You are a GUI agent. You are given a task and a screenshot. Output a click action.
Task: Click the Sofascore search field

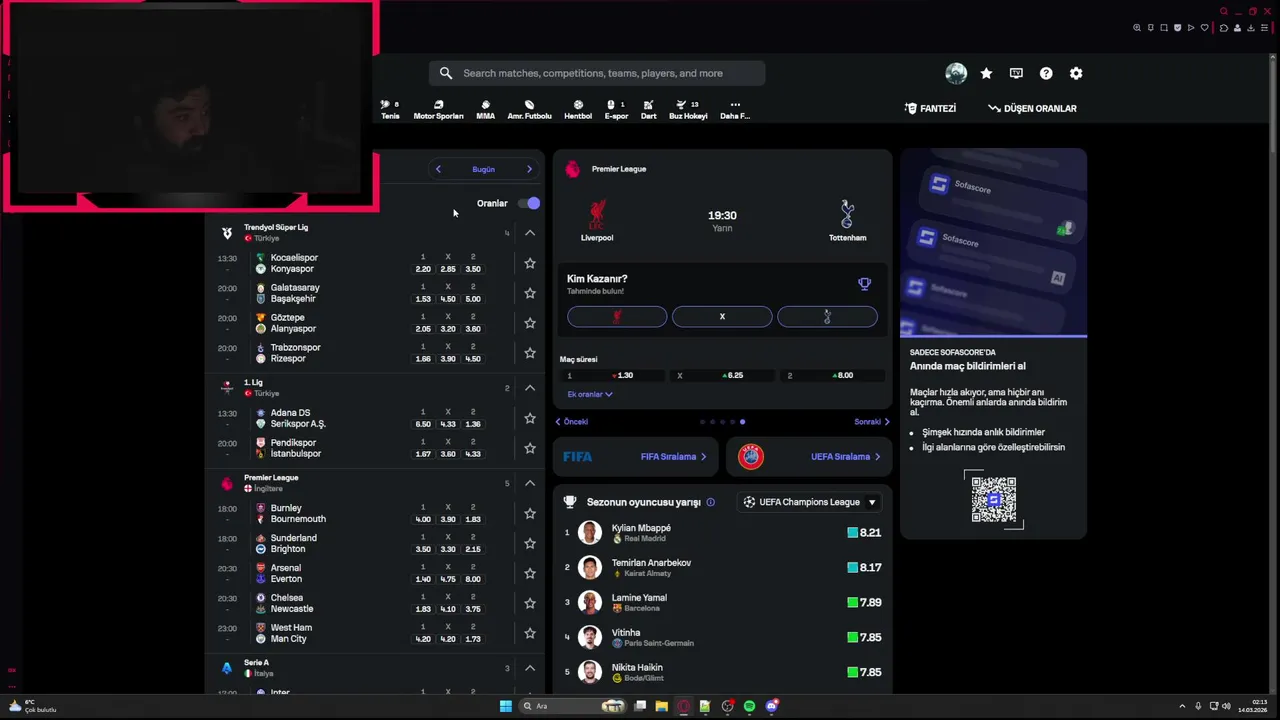pyautogui.click(x=597, y=73)
